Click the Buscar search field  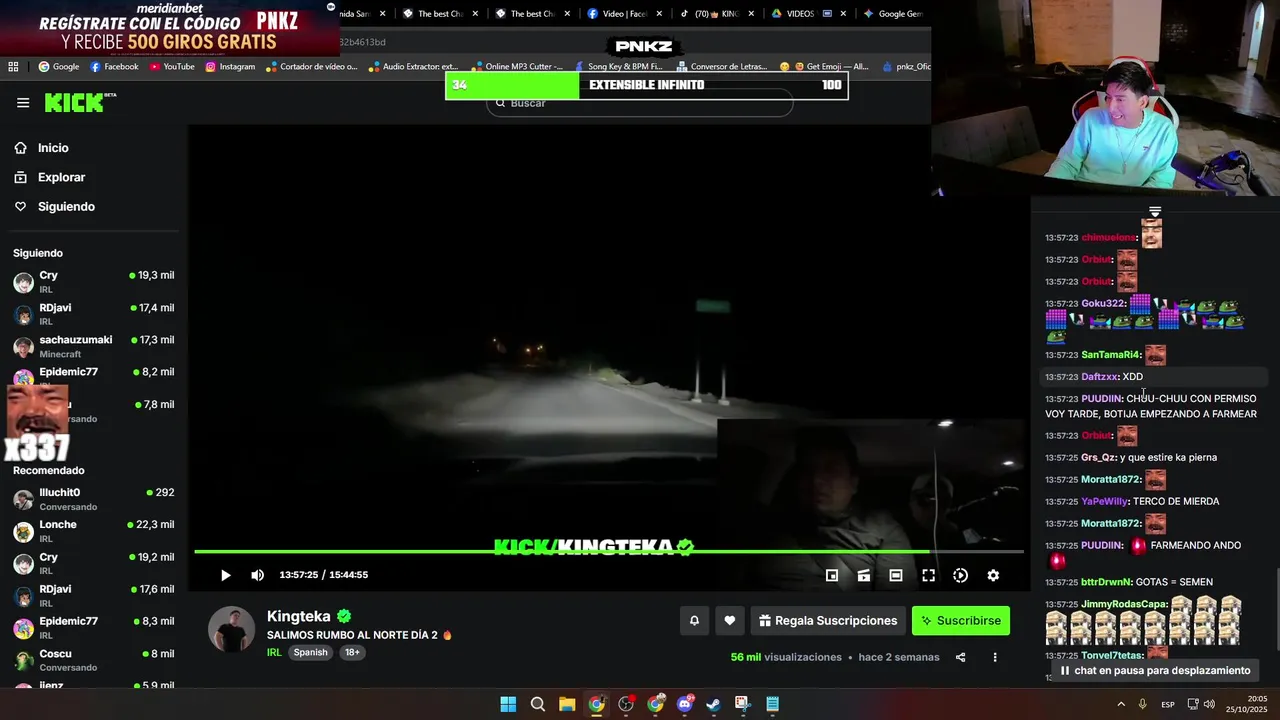coord(640,103)
